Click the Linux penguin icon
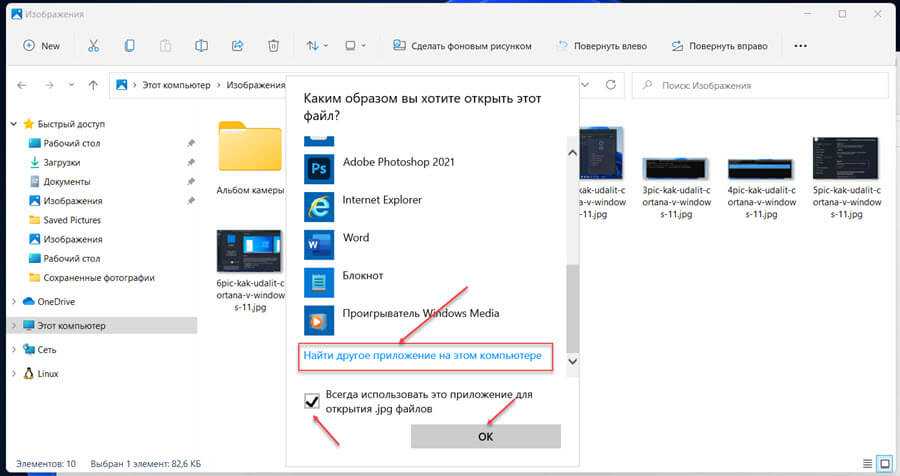This screenshot has width=900, height=476. point(29,373)
